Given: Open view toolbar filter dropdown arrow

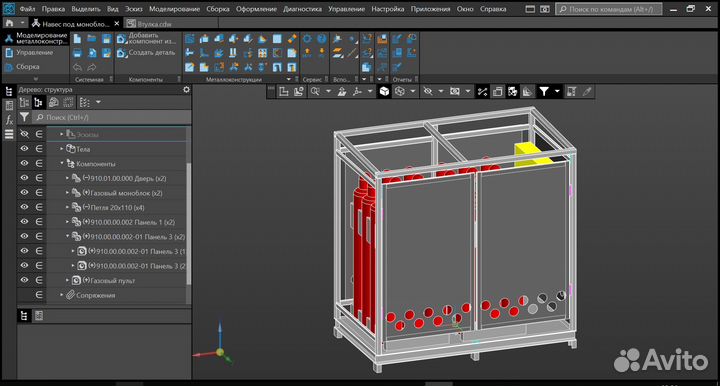Looking at the screenshot, I should (x=557, y=91).
